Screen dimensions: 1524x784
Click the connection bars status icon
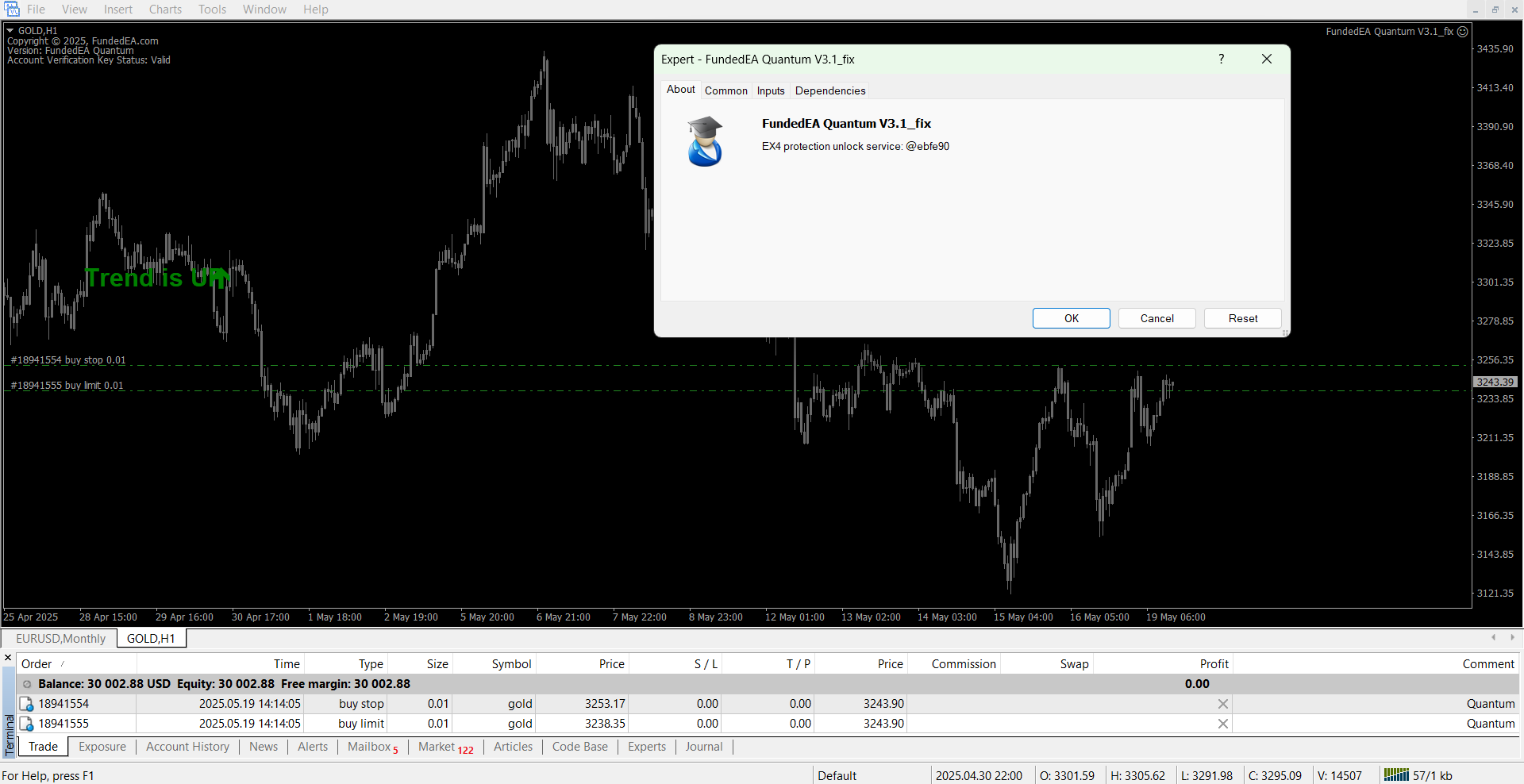[1396, 775]
